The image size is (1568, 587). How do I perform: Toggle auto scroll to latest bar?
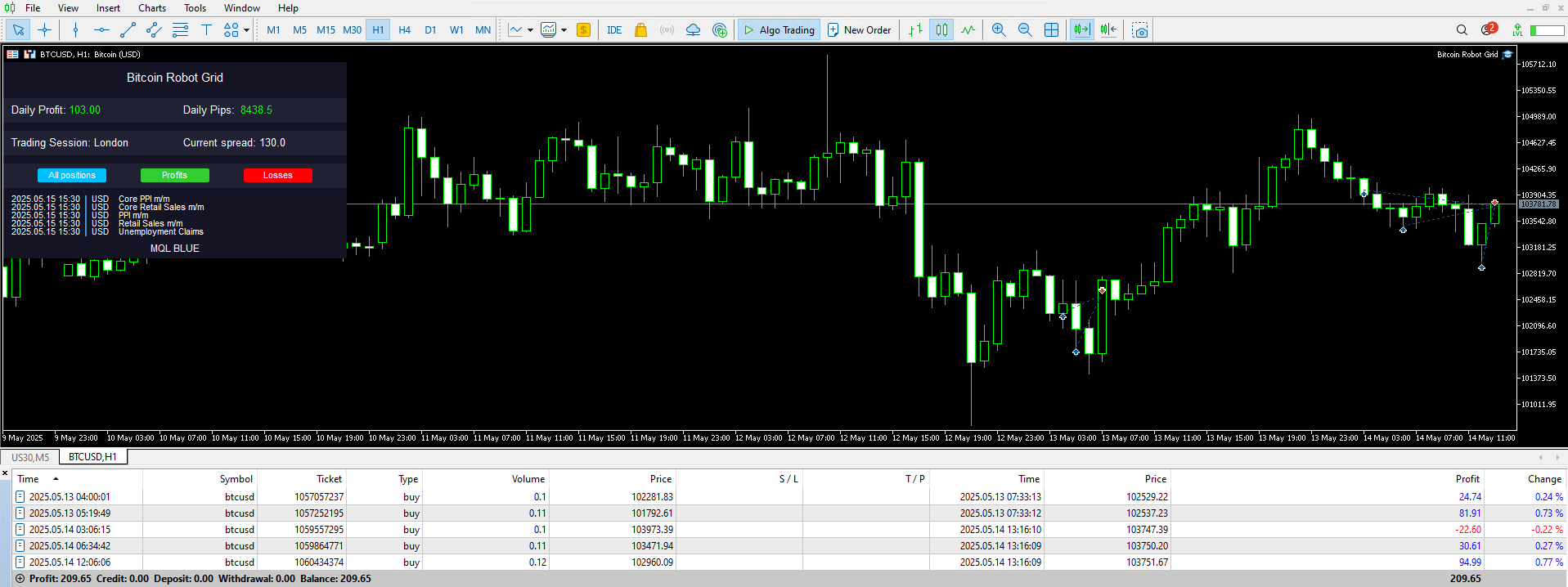point(1082,30)
